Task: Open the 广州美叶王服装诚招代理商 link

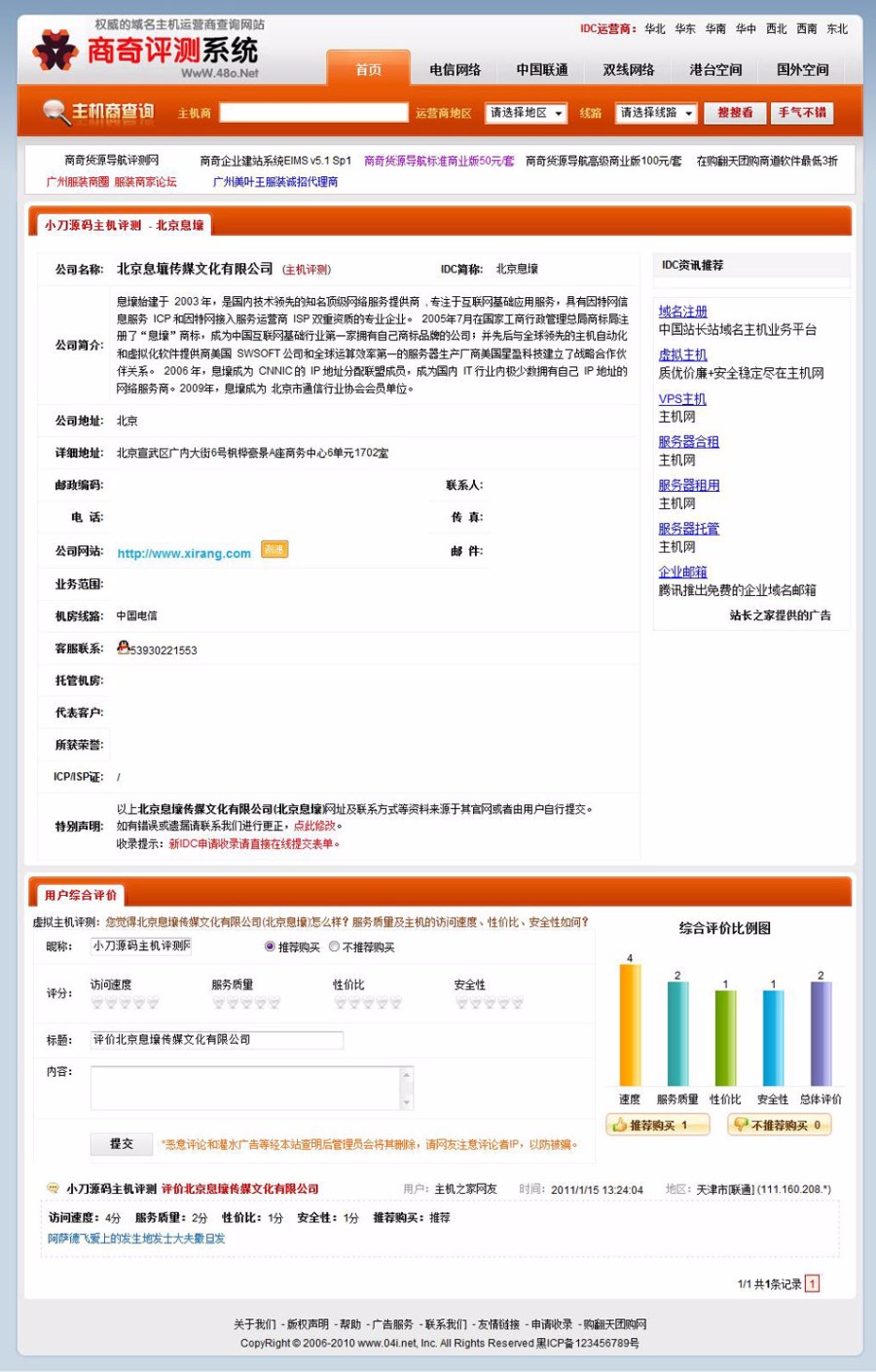Action: (275, 182)
